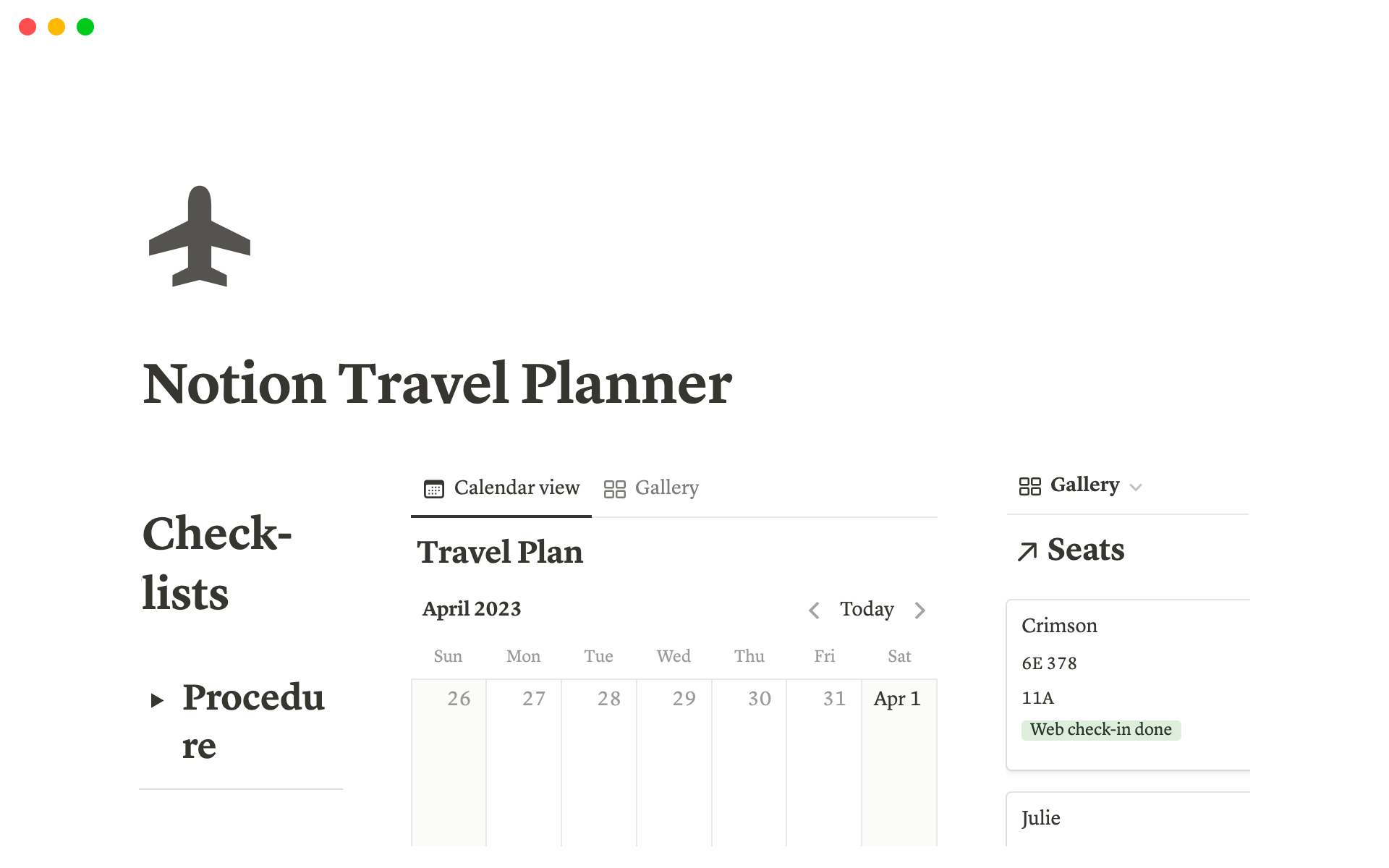Open the Seats linked database
This screenshot has height=868, width=1389.
1085,550
